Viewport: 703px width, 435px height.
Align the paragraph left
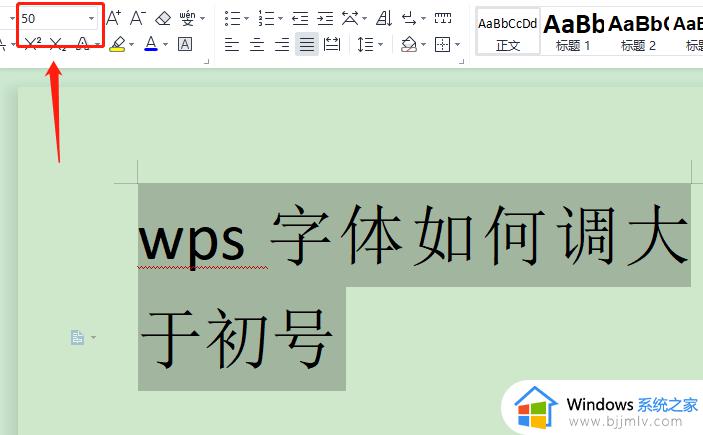tap(232, 44)
